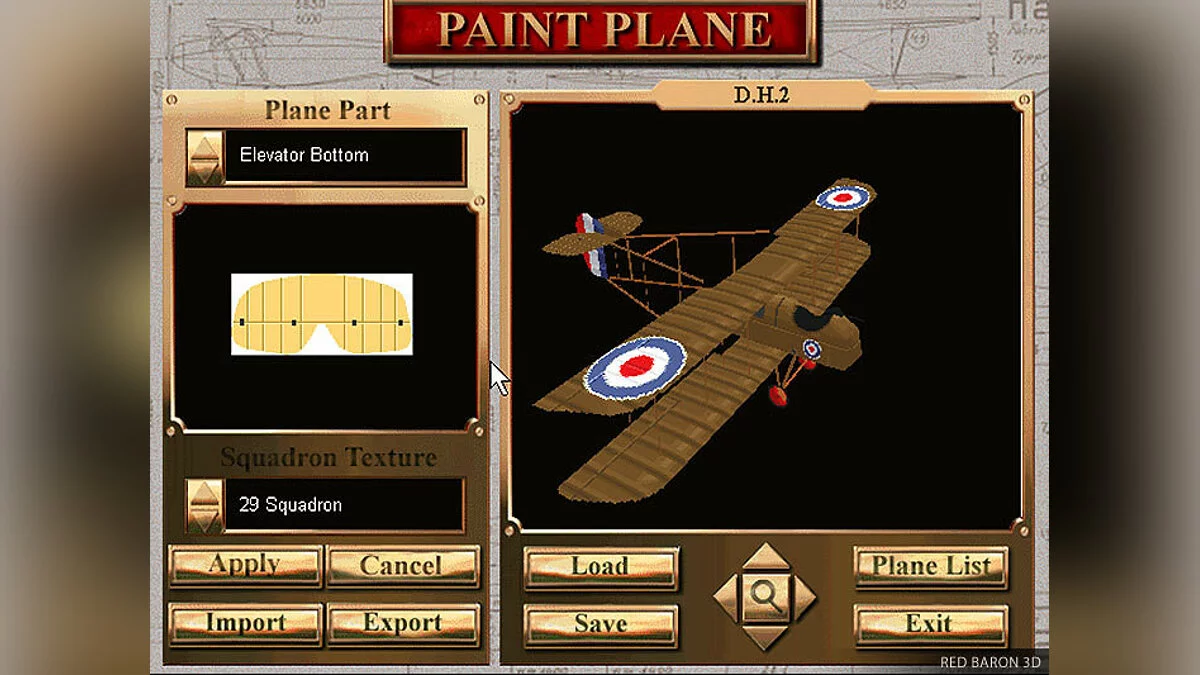Exit the Paint Plane screen
The height and width of the screenshot is (675, 1200).
point(931,625)
